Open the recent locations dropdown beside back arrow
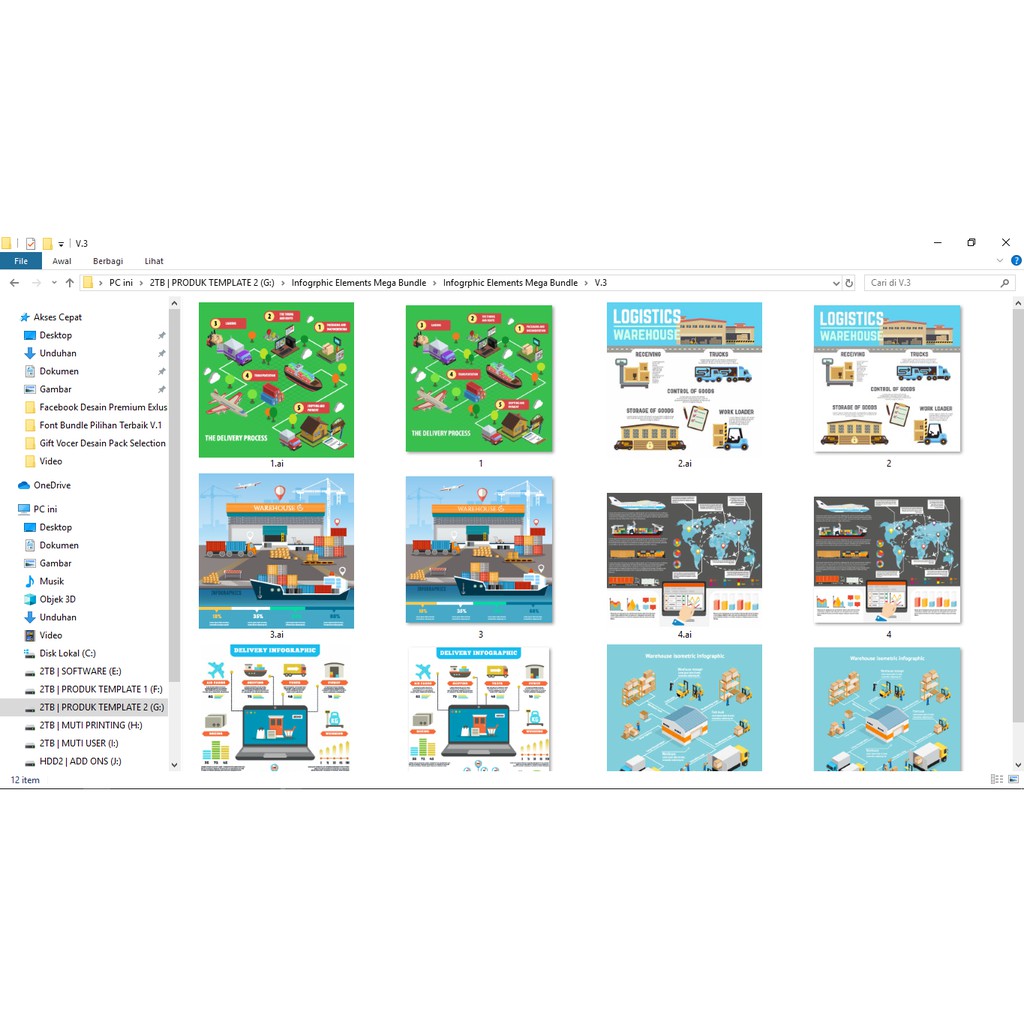 [x=54, y=283]
